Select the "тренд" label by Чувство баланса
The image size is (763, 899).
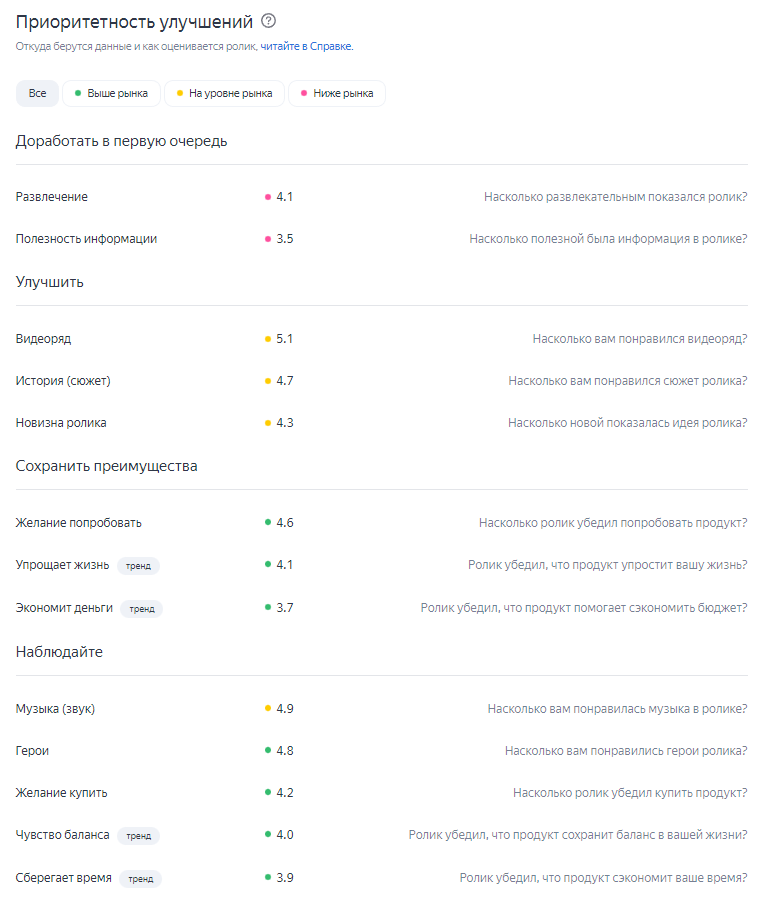(138, 836)
